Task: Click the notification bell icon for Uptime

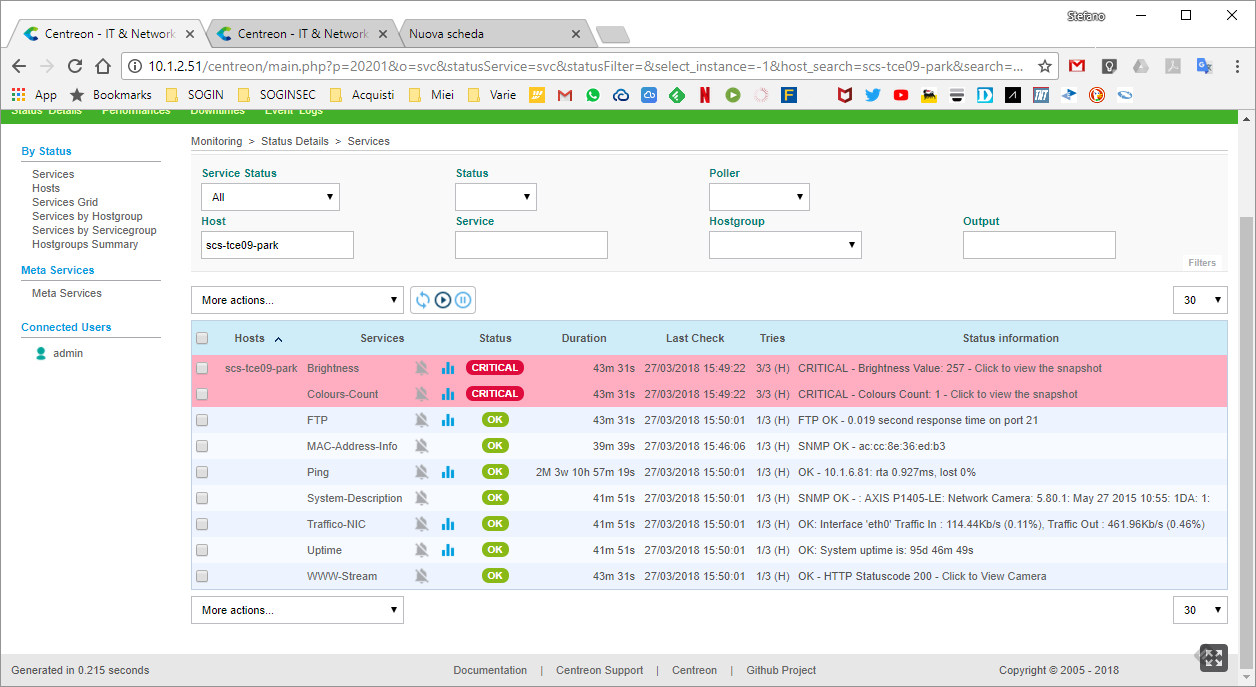Action: (x=422, y=550)
